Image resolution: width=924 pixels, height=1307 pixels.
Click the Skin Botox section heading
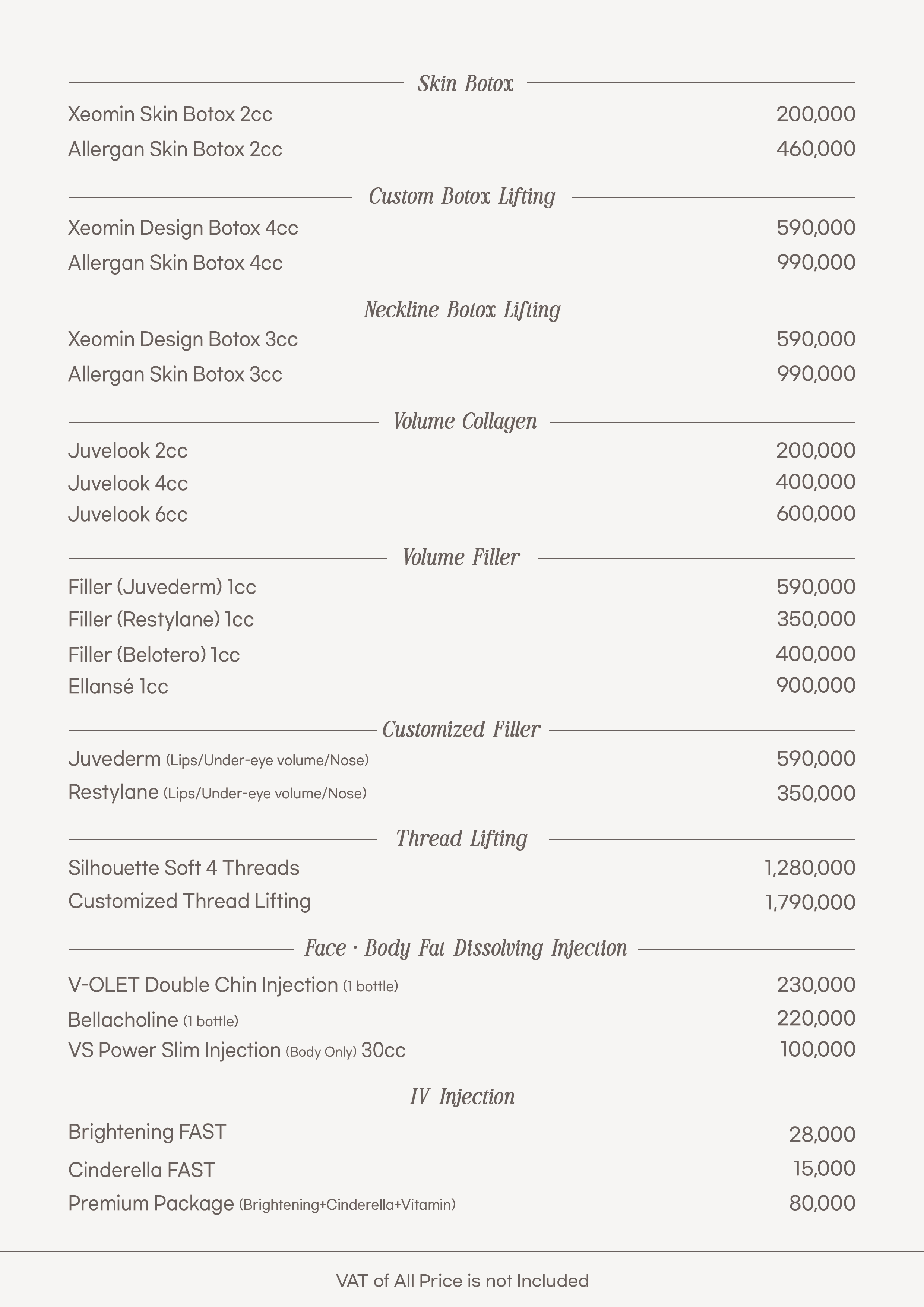point(465,84)
